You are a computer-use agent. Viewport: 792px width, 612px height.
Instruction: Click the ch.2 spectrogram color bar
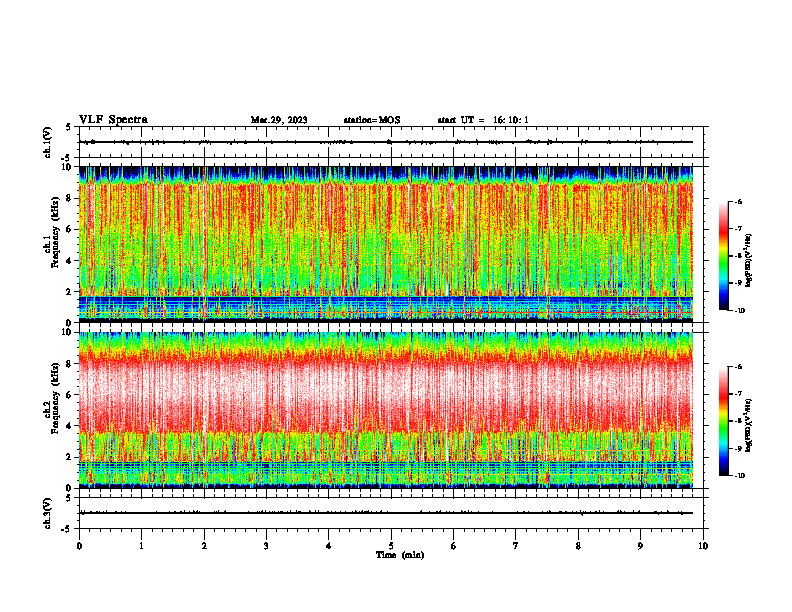point(723,421)
